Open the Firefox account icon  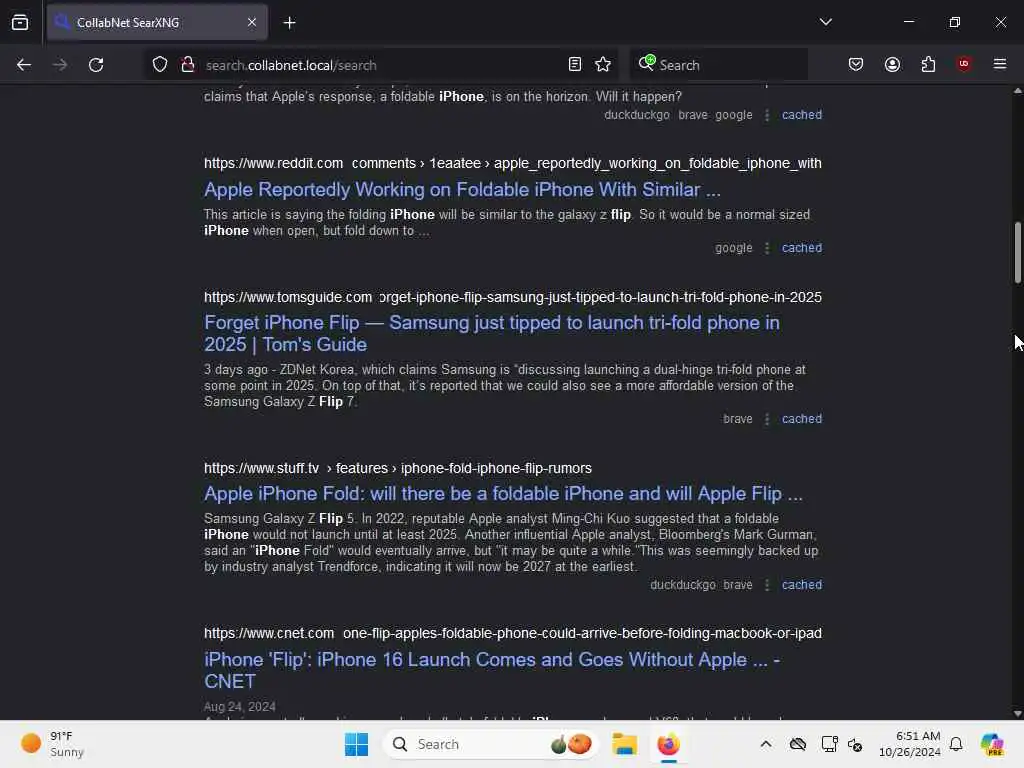click(892, 64)
